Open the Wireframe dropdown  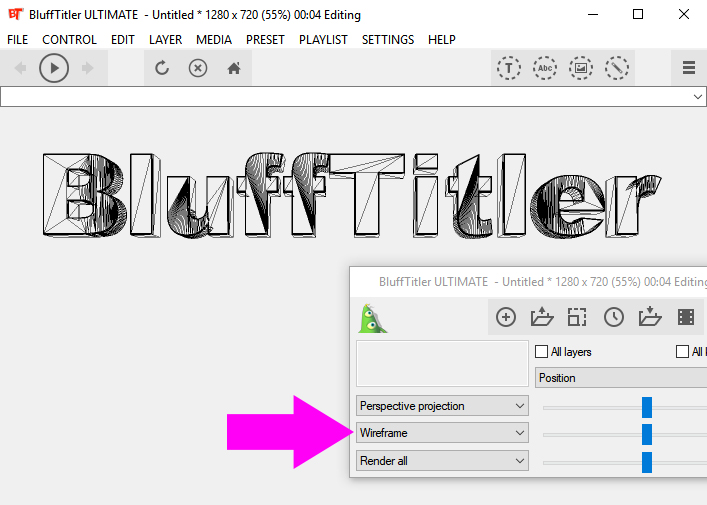point(442,433)
